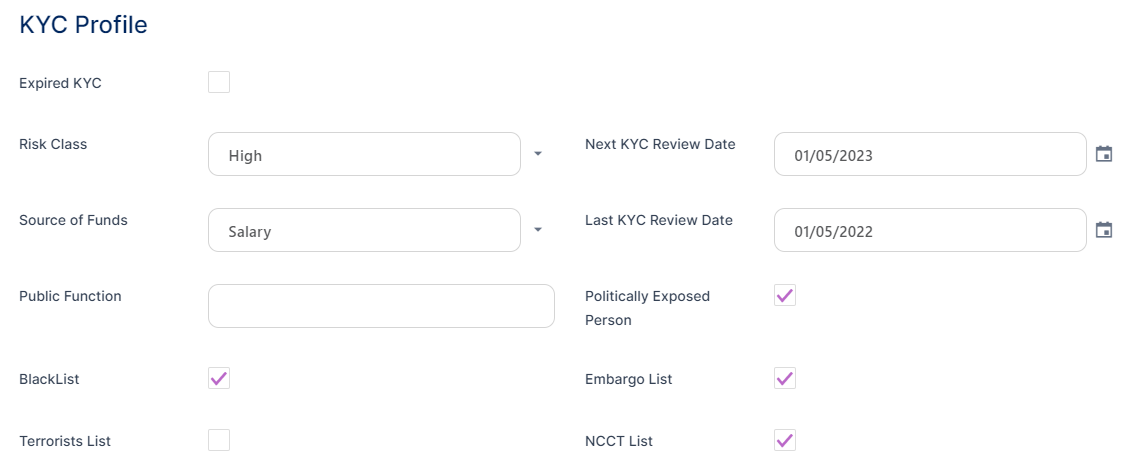Open calendar picker for Last KYC Review Date
The height and width of the screenshot is (468, 1144).
[1104, 230]
